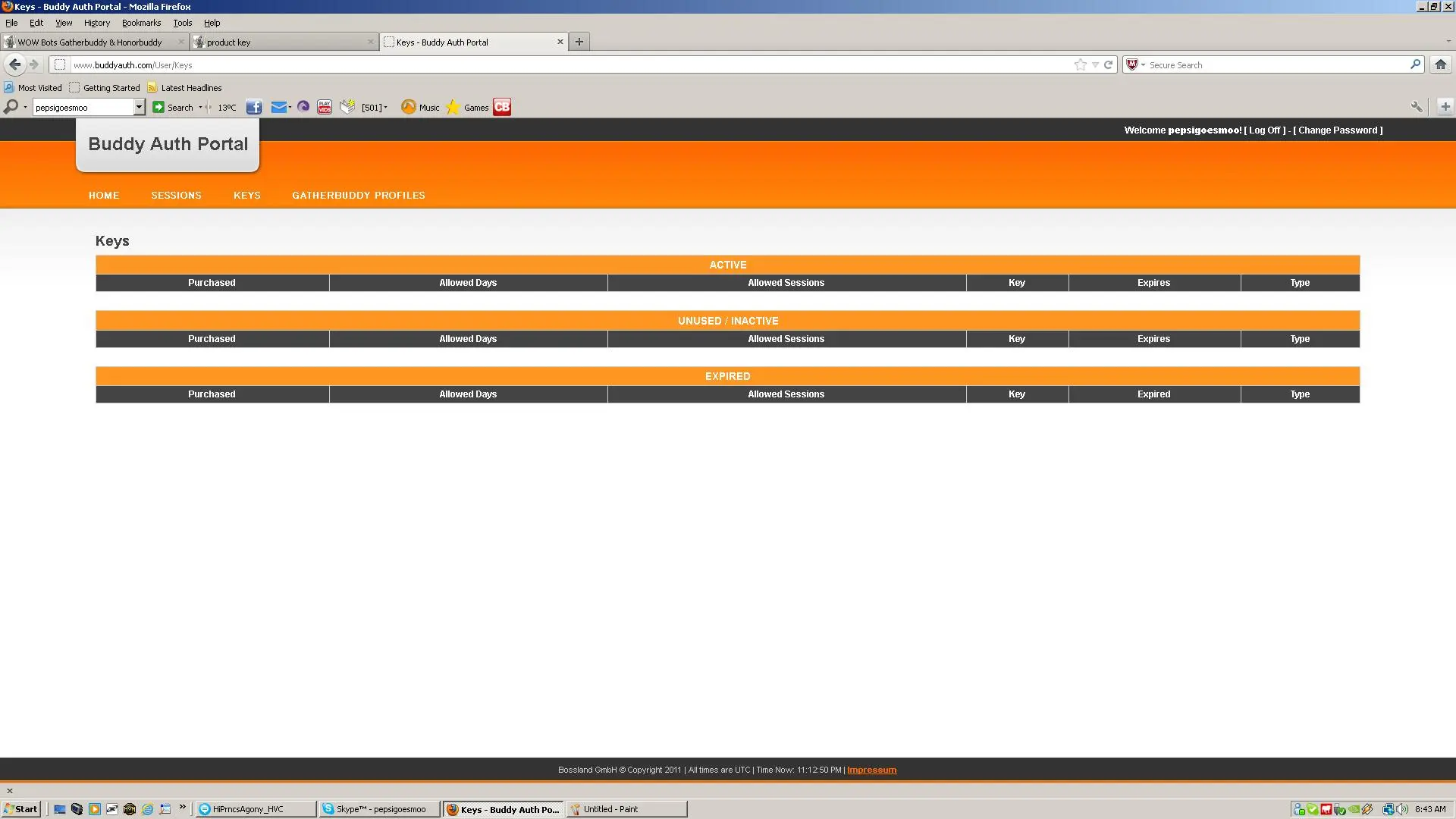Open the Games star toolbar button
This screenshot has width=1456, height=819.
pyautogui.click(x=467, y=107)
